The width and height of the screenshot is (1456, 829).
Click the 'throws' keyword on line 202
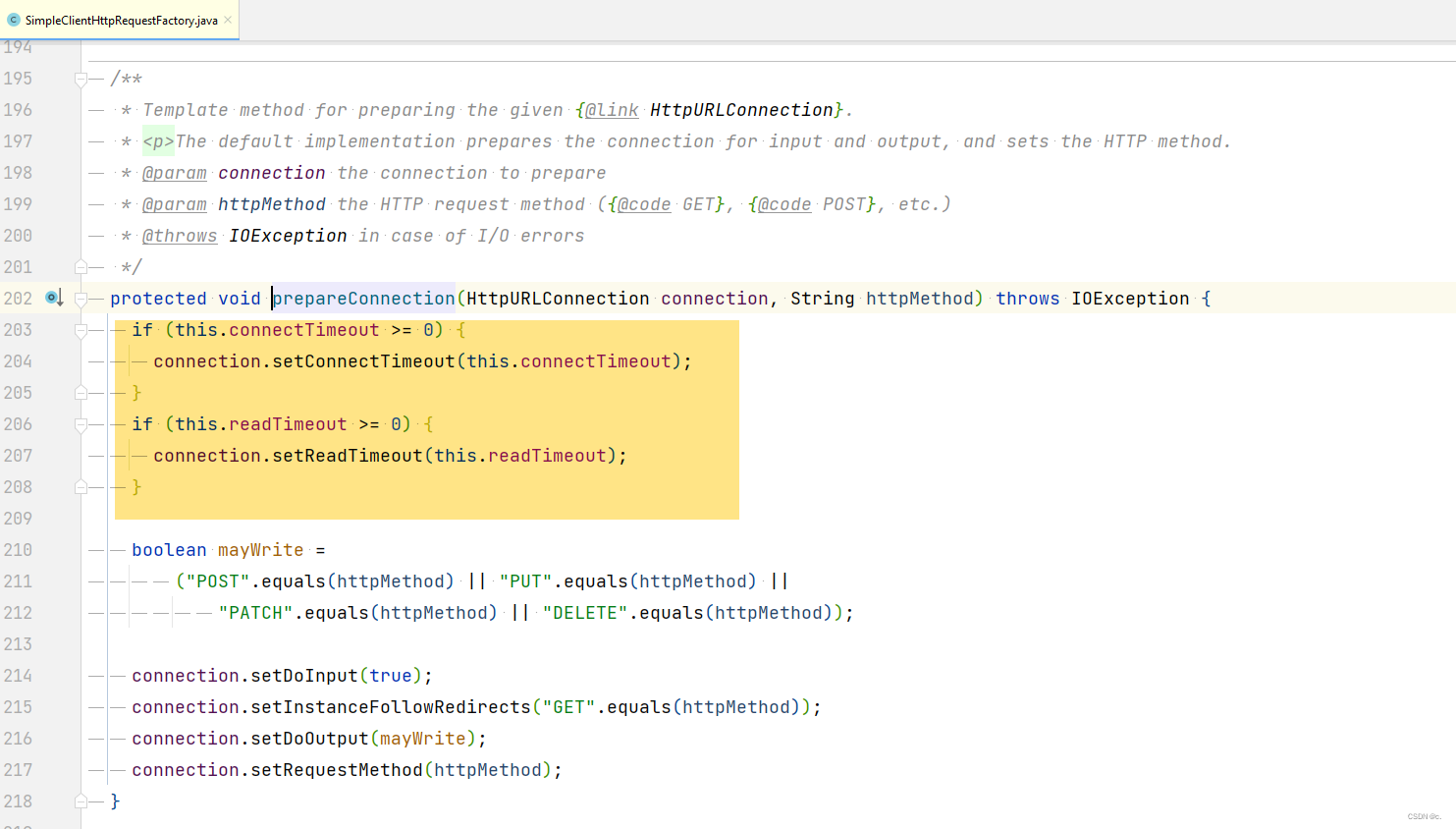(x=1028, y=299)
